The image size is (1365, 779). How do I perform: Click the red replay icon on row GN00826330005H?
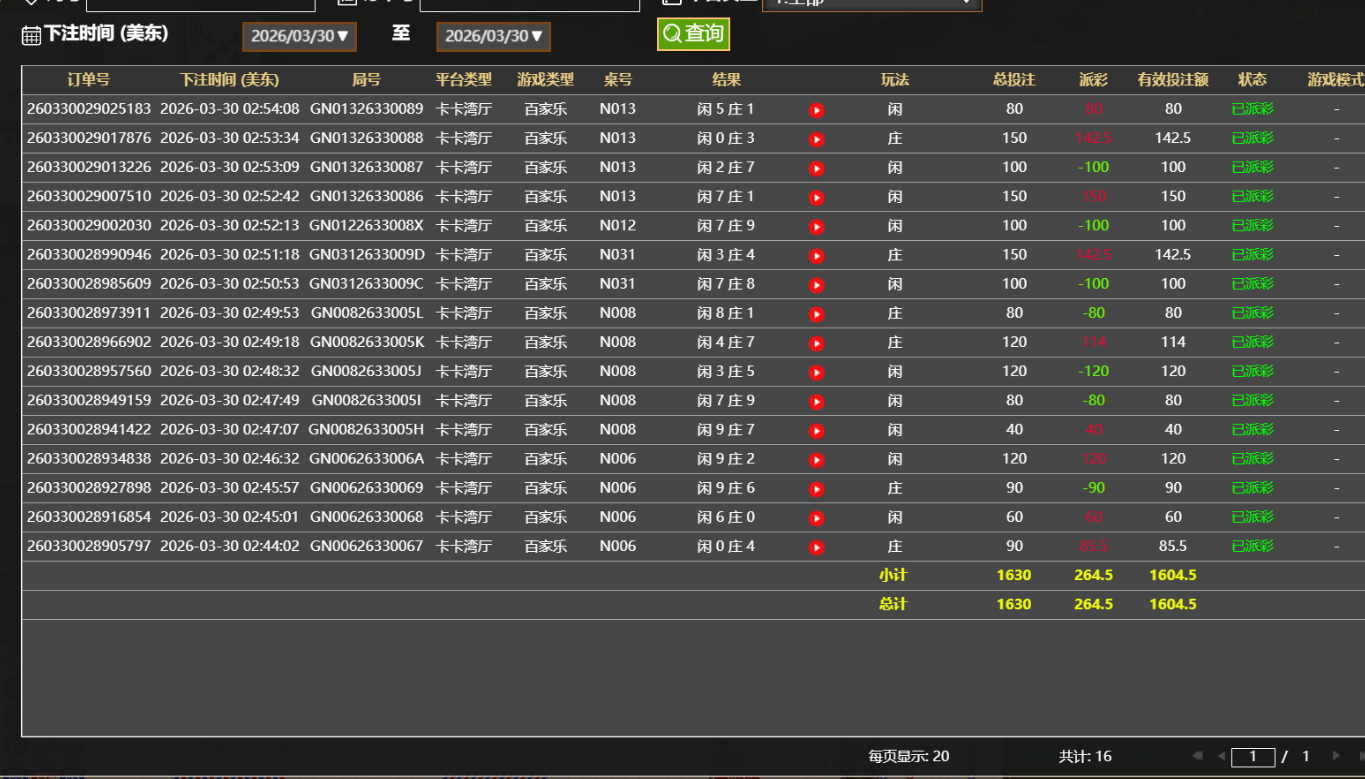pyautogui.click(x=816, y=430)
